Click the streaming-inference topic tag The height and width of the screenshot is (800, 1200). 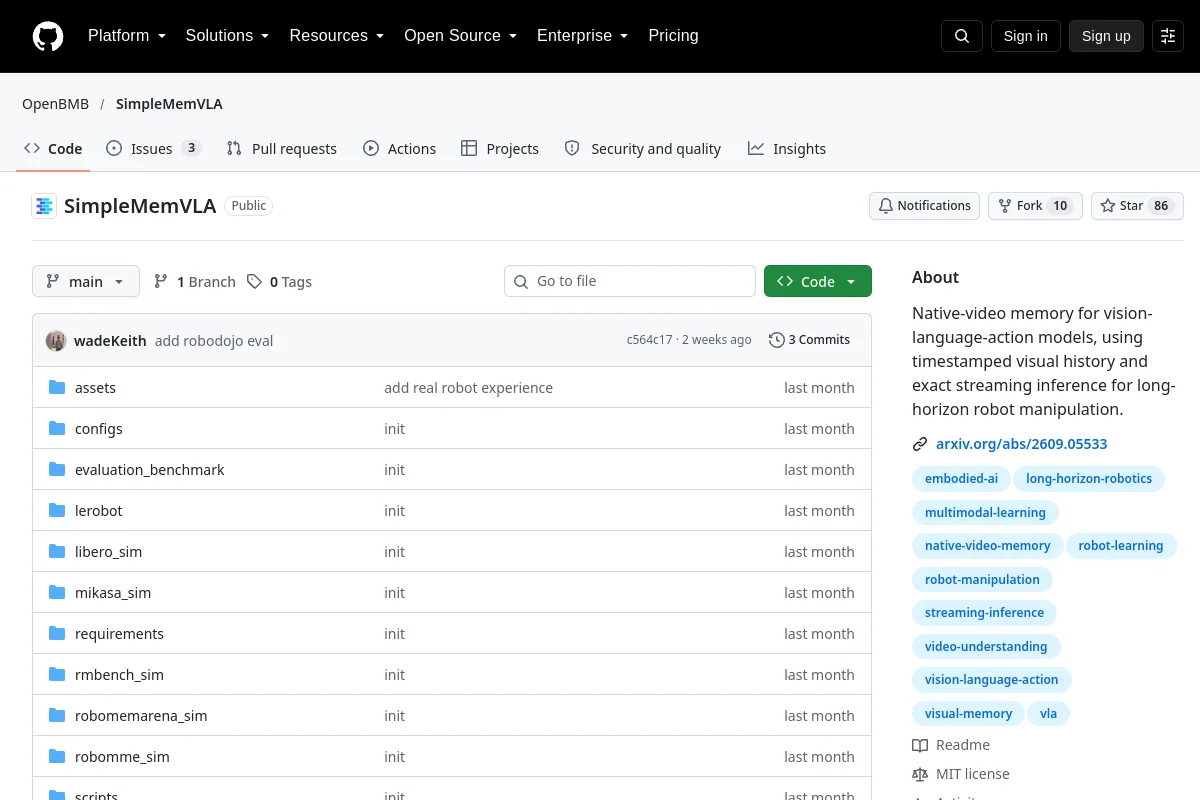pyautogui.click(x=984, y=613)
